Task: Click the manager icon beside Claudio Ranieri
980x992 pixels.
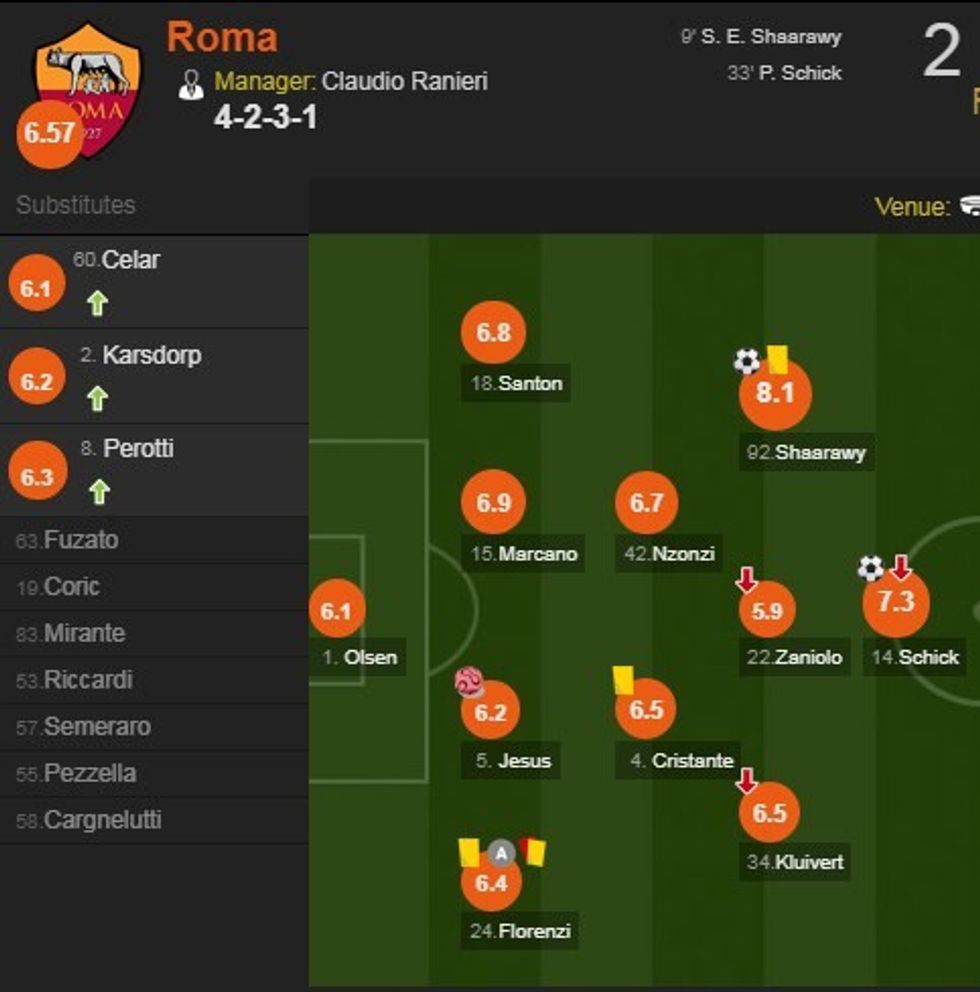Action: coord(190,84)
